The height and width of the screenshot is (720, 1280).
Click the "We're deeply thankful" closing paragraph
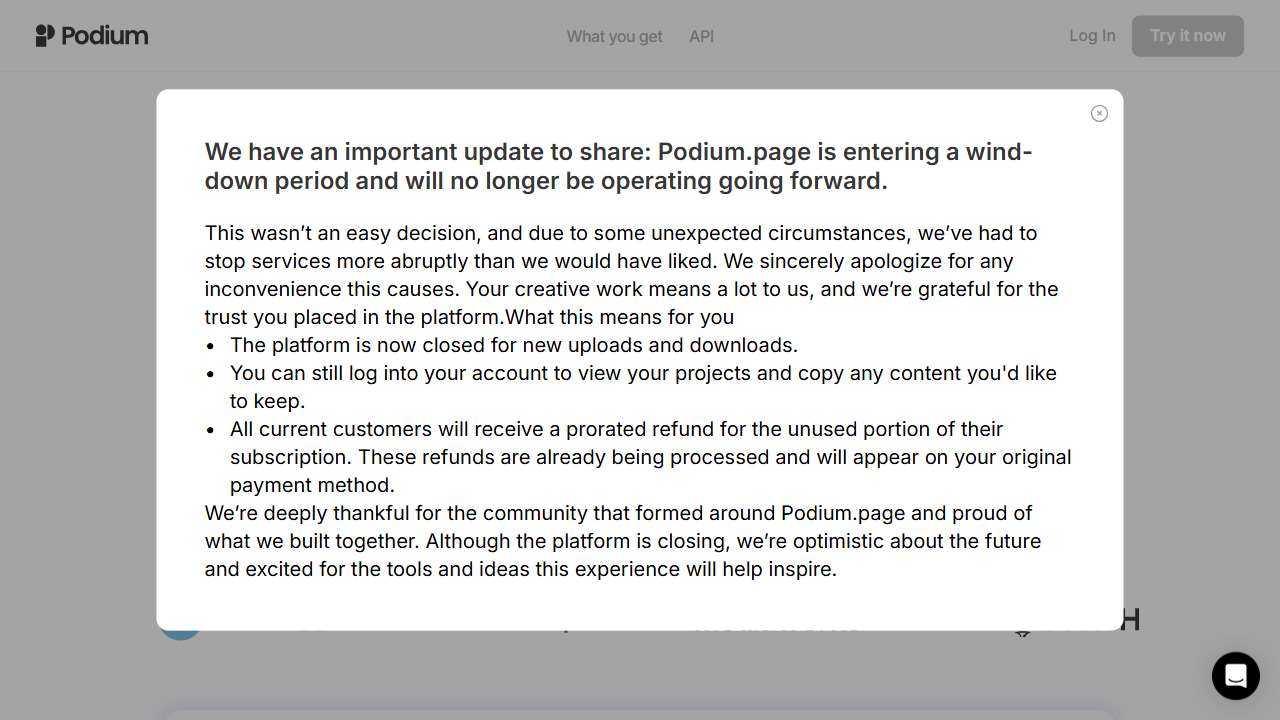coord(622,541)
